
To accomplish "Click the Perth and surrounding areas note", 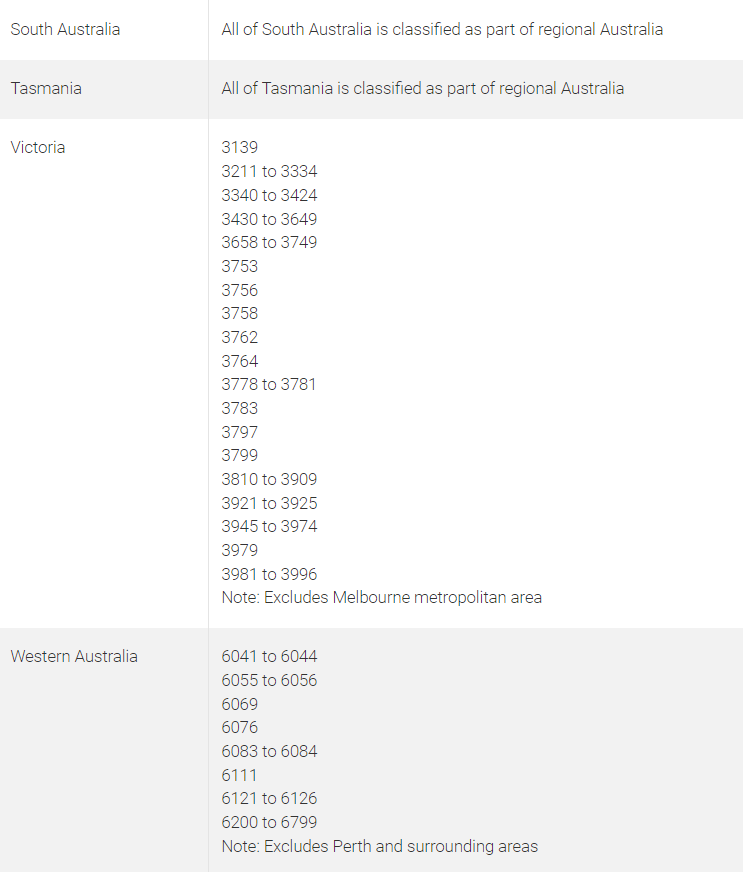I will (380, 846).
